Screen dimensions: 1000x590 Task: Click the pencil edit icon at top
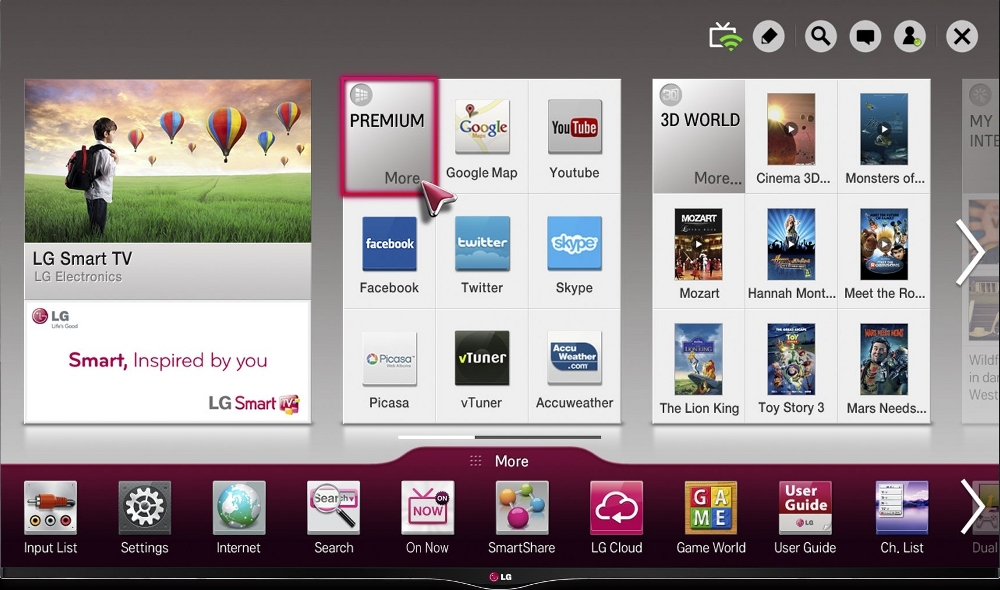(768, 36)
